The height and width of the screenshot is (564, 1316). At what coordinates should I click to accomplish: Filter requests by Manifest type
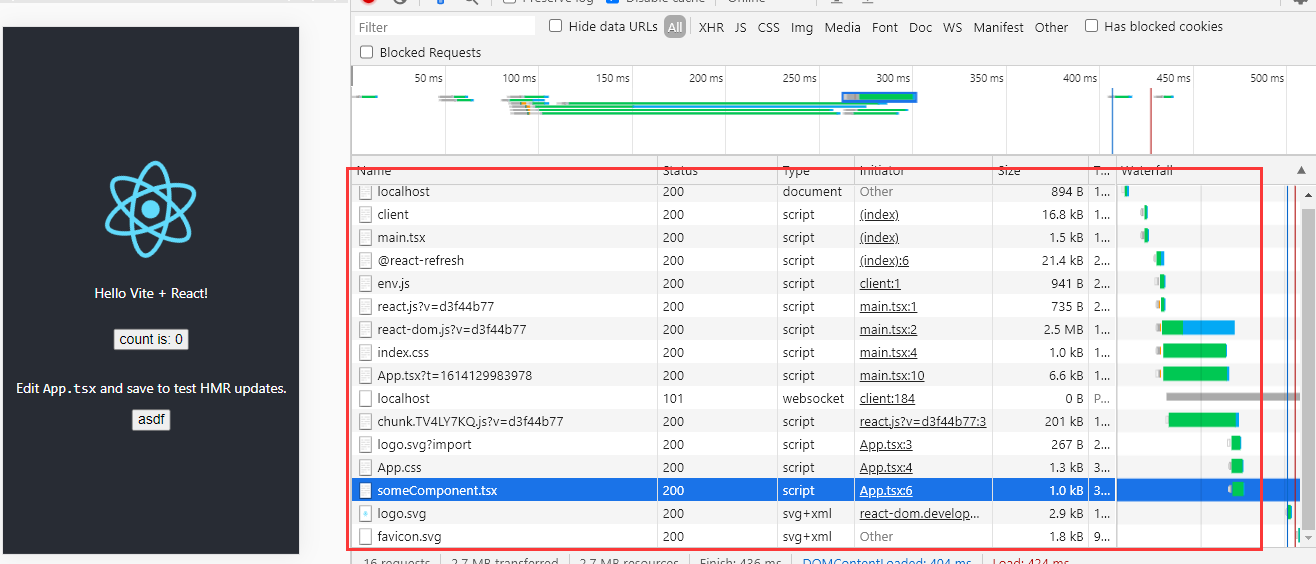pyautogui.click(x=998, y=27)
